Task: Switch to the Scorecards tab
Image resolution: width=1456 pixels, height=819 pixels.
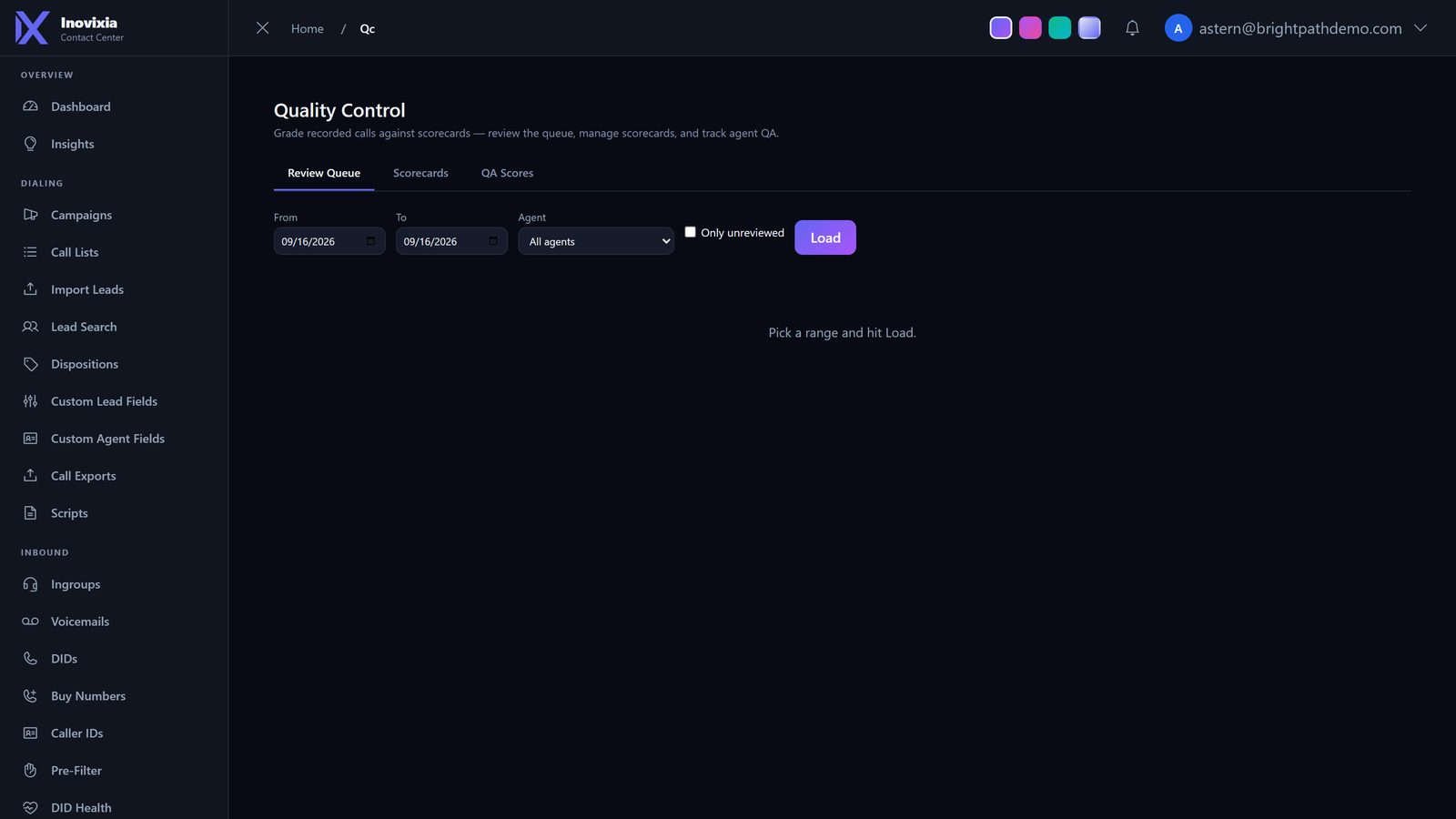Action: (x=420, y=173)
